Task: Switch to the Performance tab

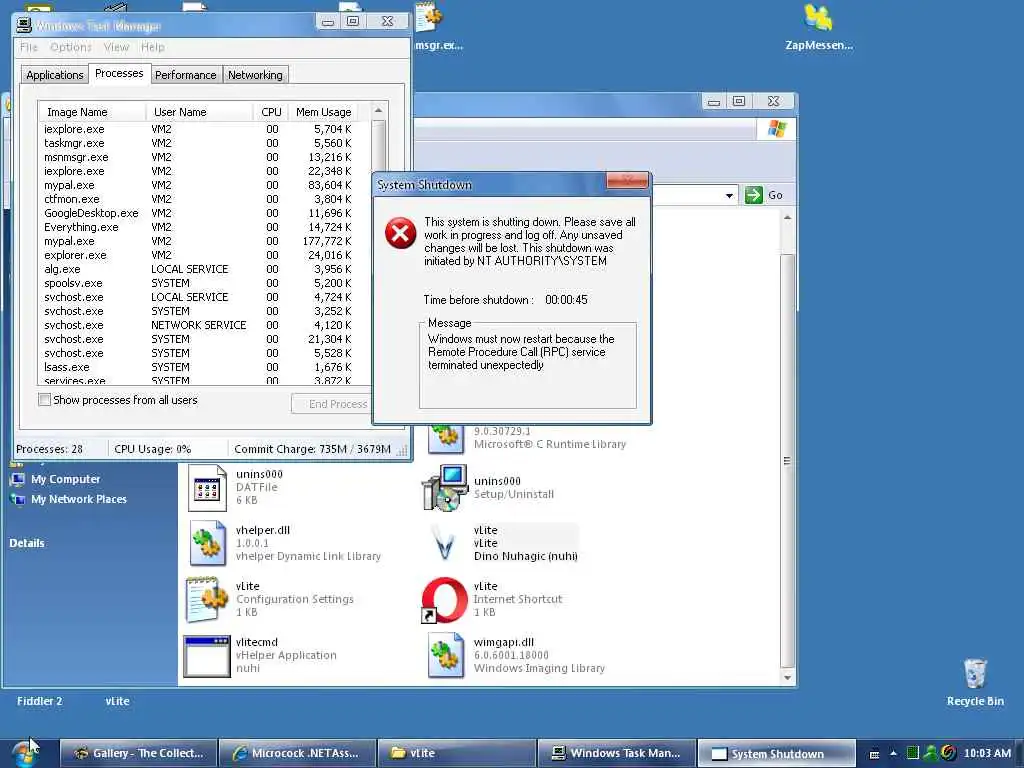Action: (185, 75)
